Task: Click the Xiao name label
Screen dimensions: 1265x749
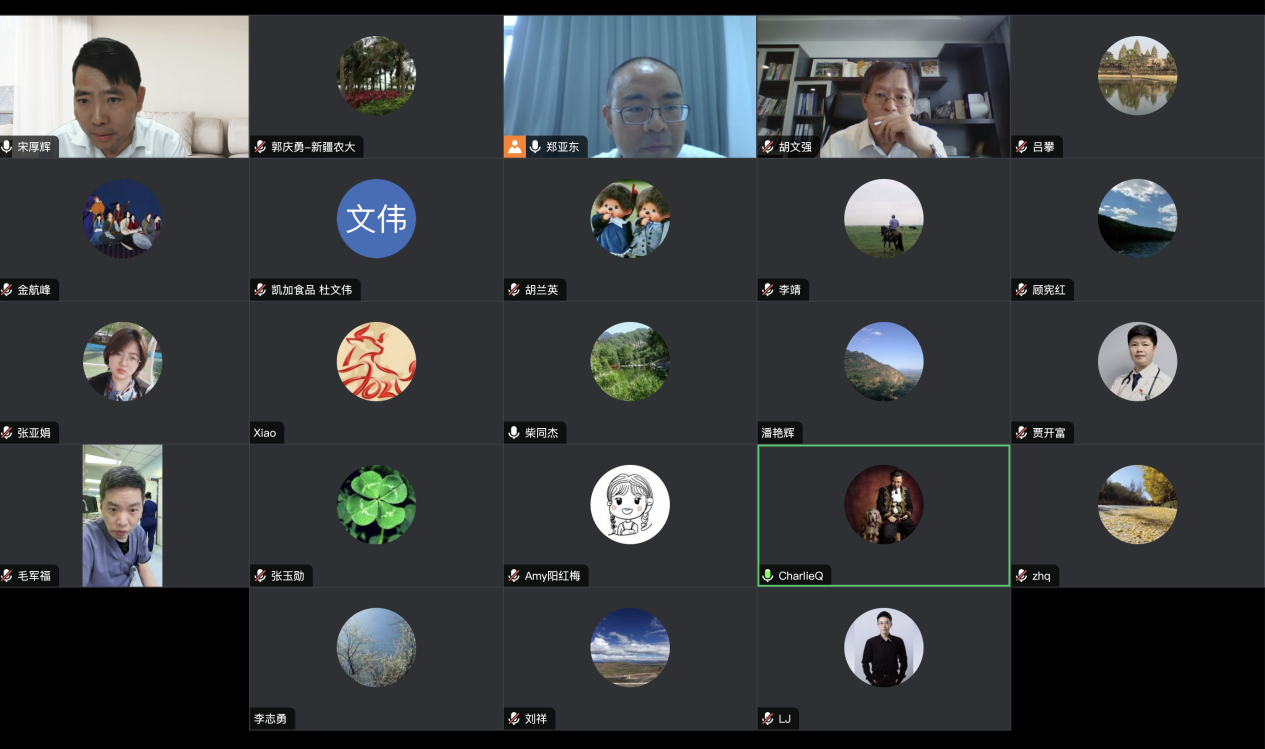Action: pos(265,433)
